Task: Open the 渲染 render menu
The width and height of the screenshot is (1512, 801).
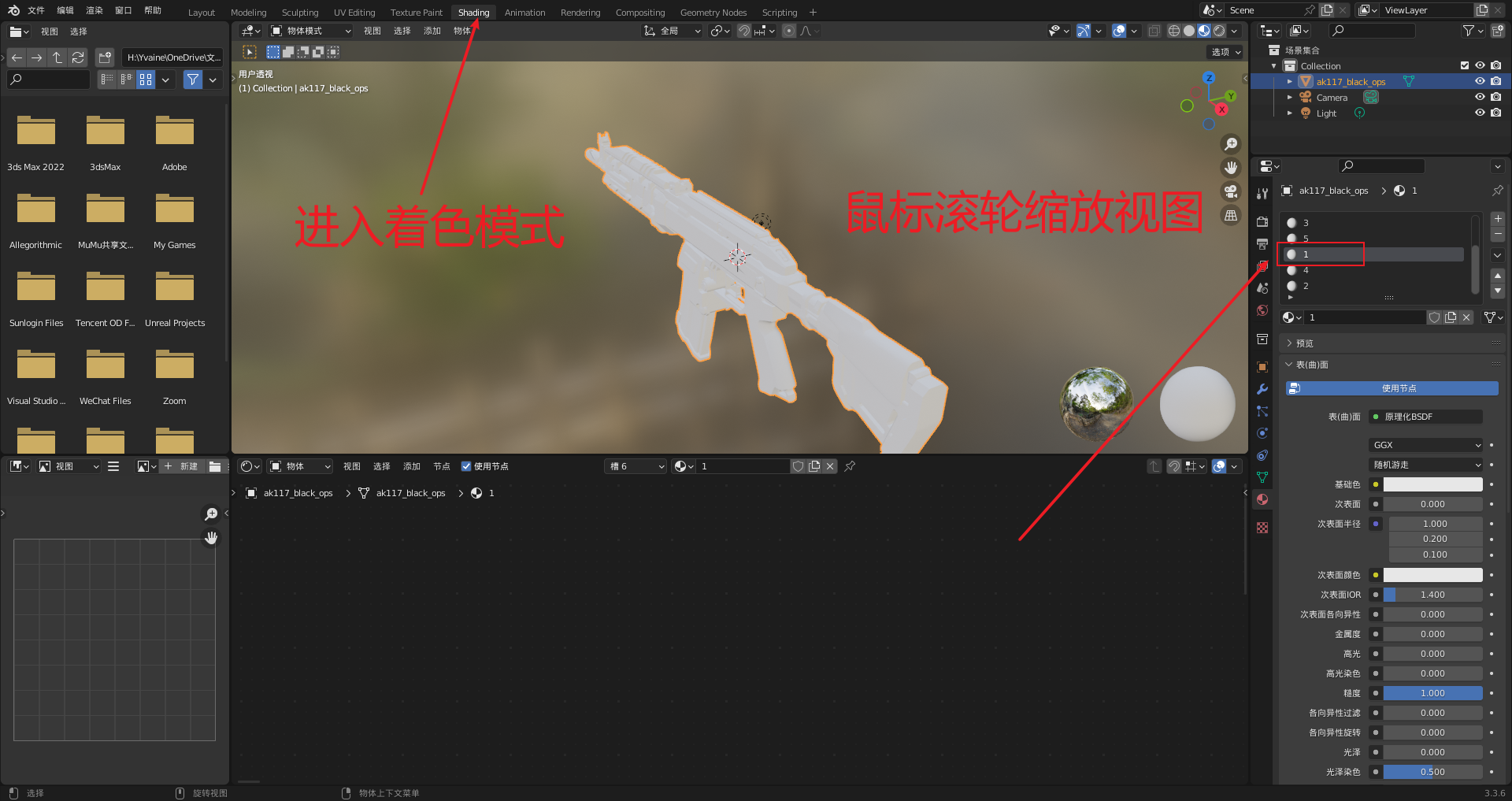Action: (x=94, y=11)
